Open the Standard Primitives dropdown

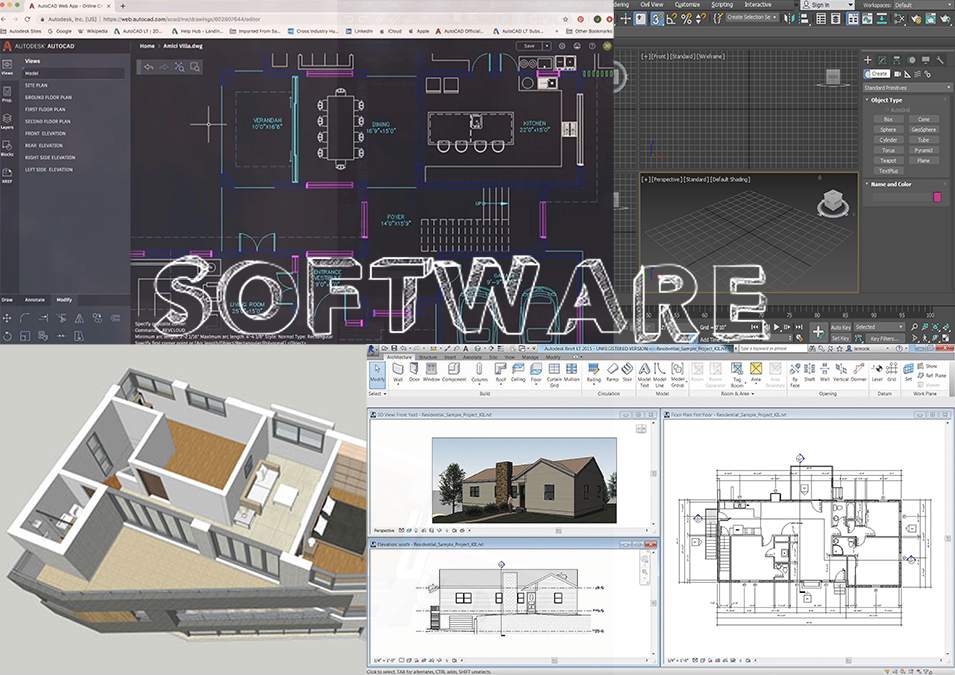click(x=907, y=88)
